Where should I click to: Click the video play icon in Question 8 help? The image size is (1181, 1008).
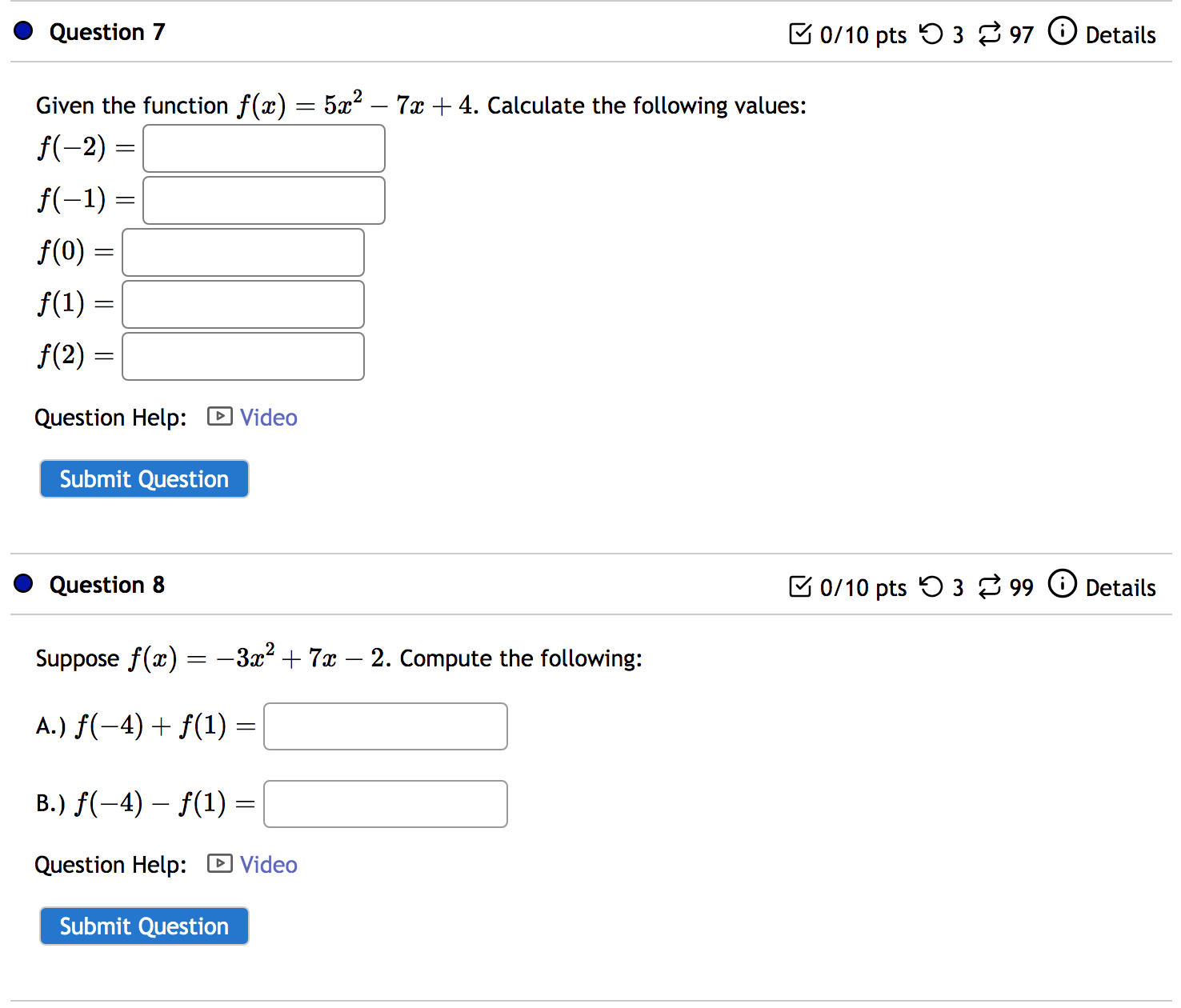(218, 864)
